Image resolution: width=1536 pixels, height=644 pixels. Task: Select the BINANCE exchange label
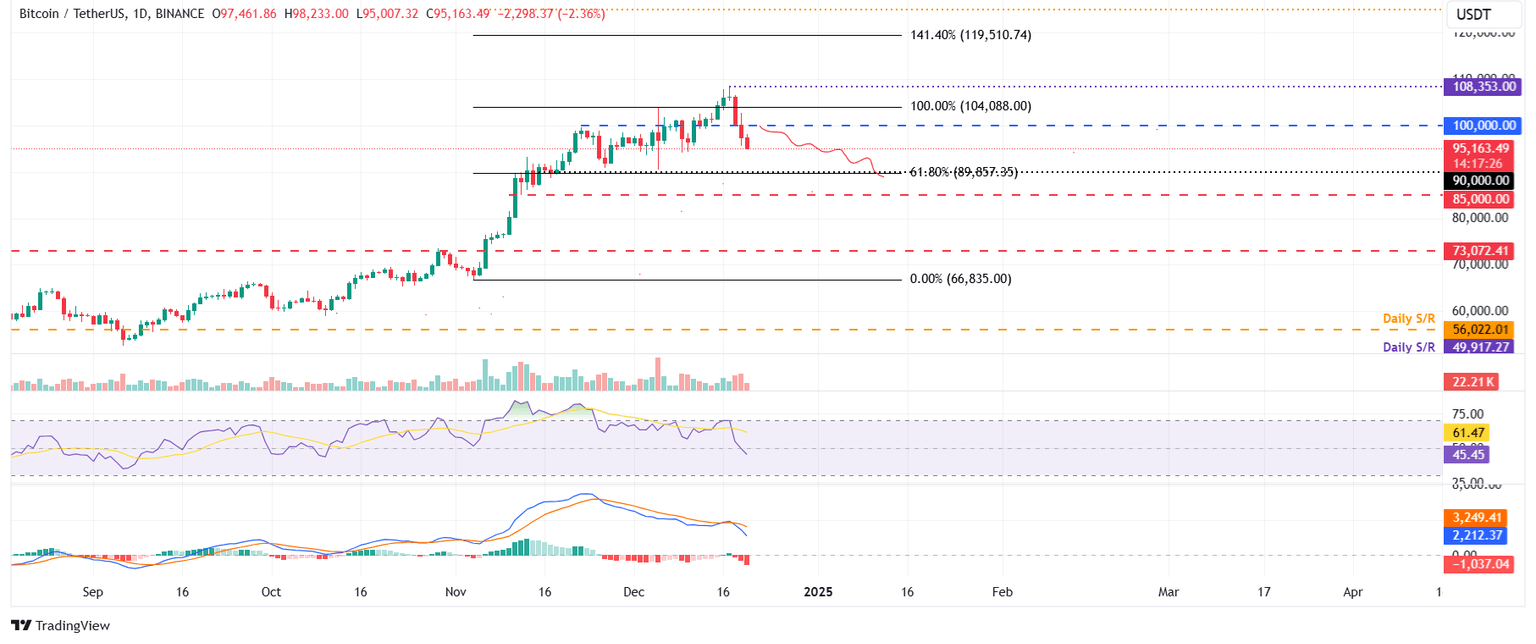[x=176, y=14]
